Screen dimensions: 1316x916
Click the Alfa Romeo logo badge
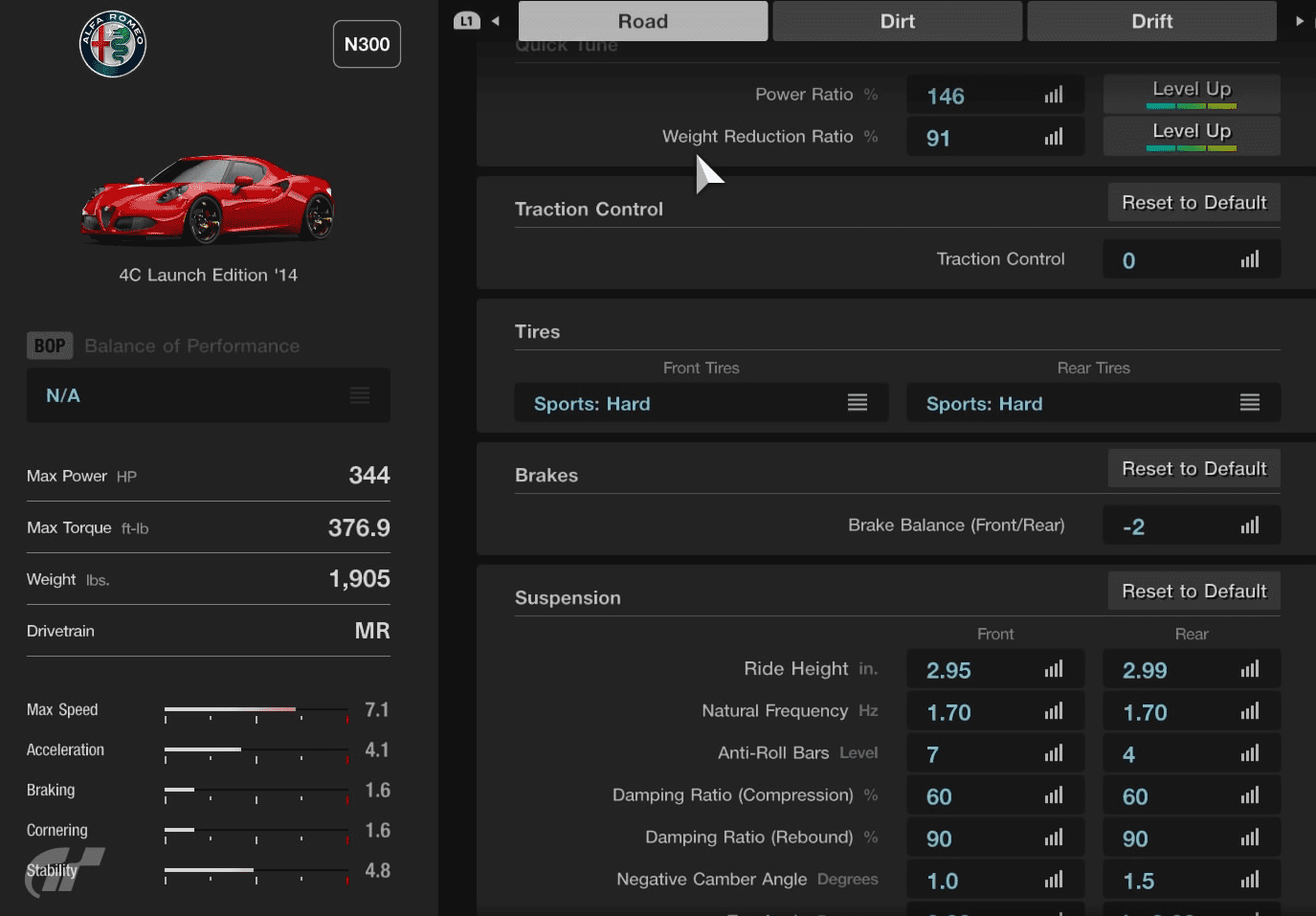[113, 44]
